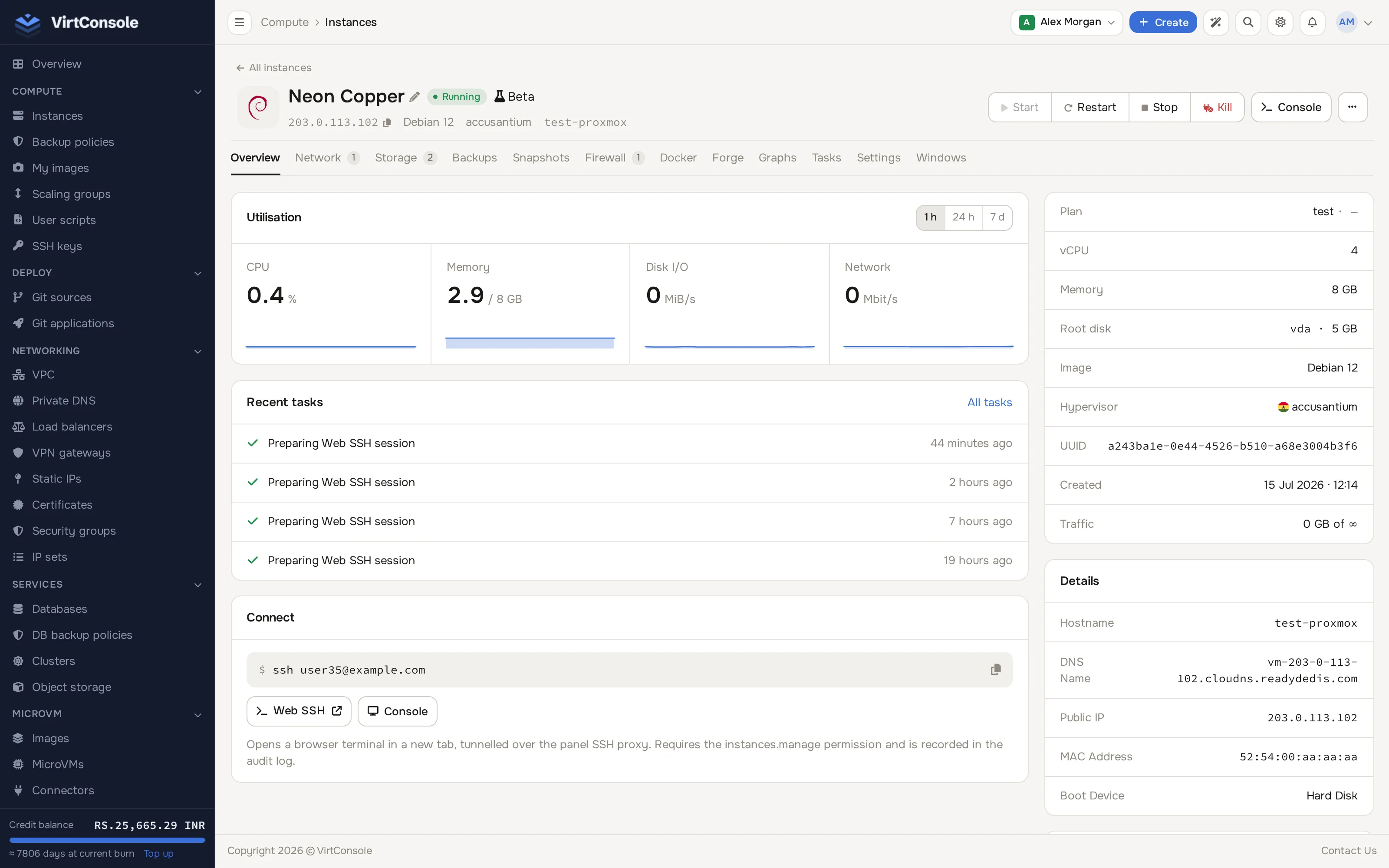Collapse the NETWORKING sidebar section

pos(197,352)
